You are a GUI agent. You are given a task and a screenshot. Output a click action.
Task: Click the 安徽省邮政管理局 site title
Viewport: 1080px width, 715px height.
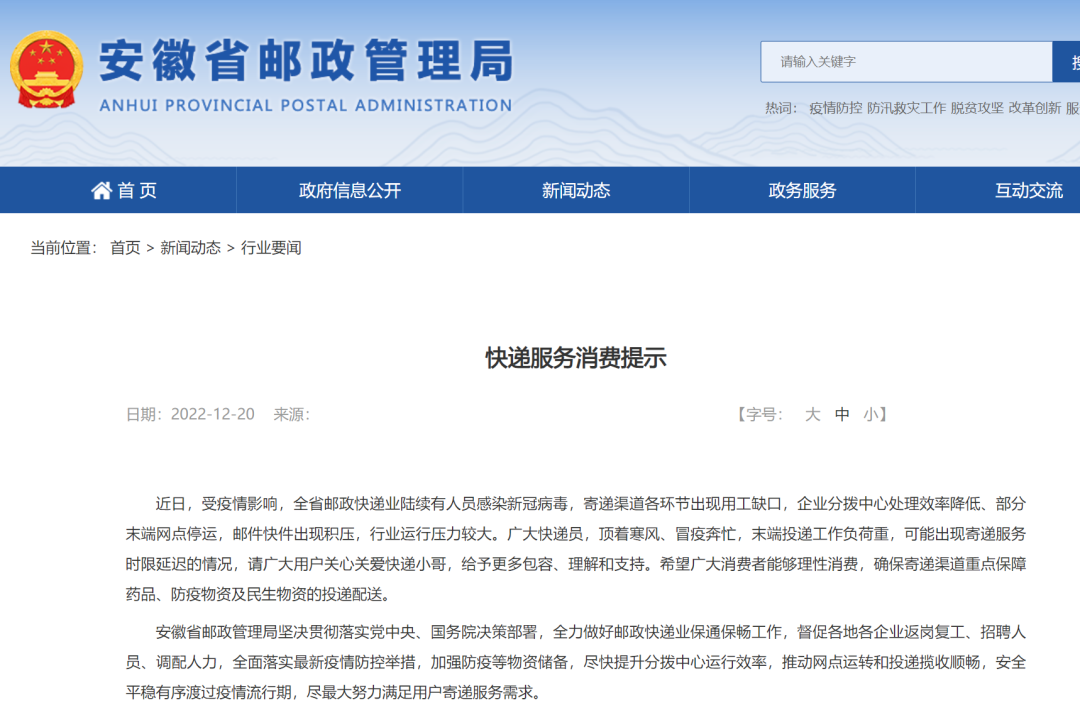coord(305,61)
